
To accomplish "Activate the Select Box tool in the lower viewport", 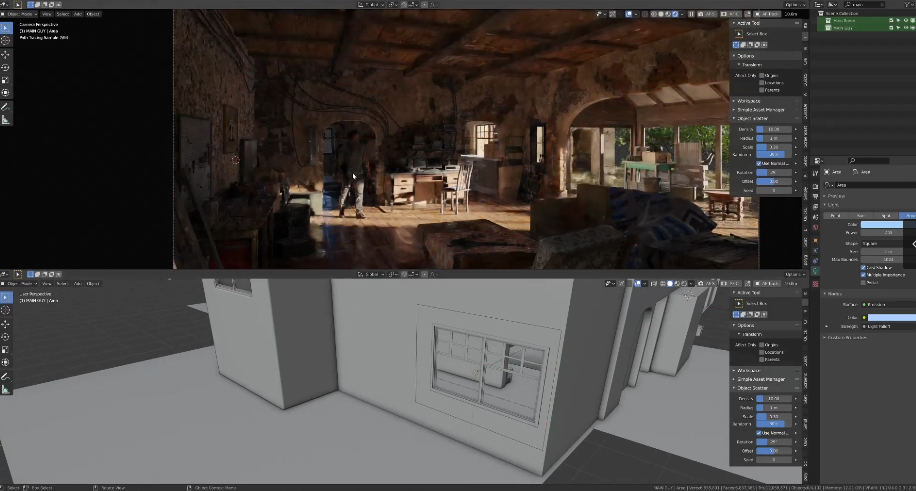I will pyautogui.click(x=6, y=297).
